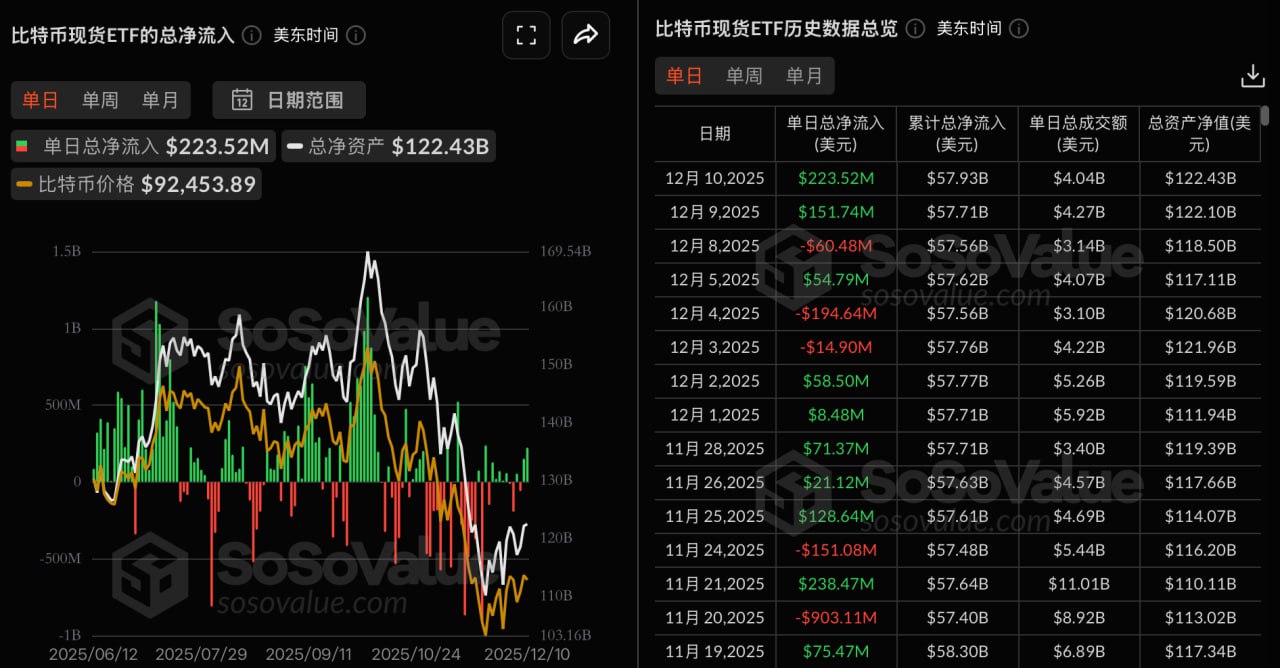Click info icon beside 比特币现货ETF的总净流入 title
This screenshot has width=1280, height=668.
252,36
